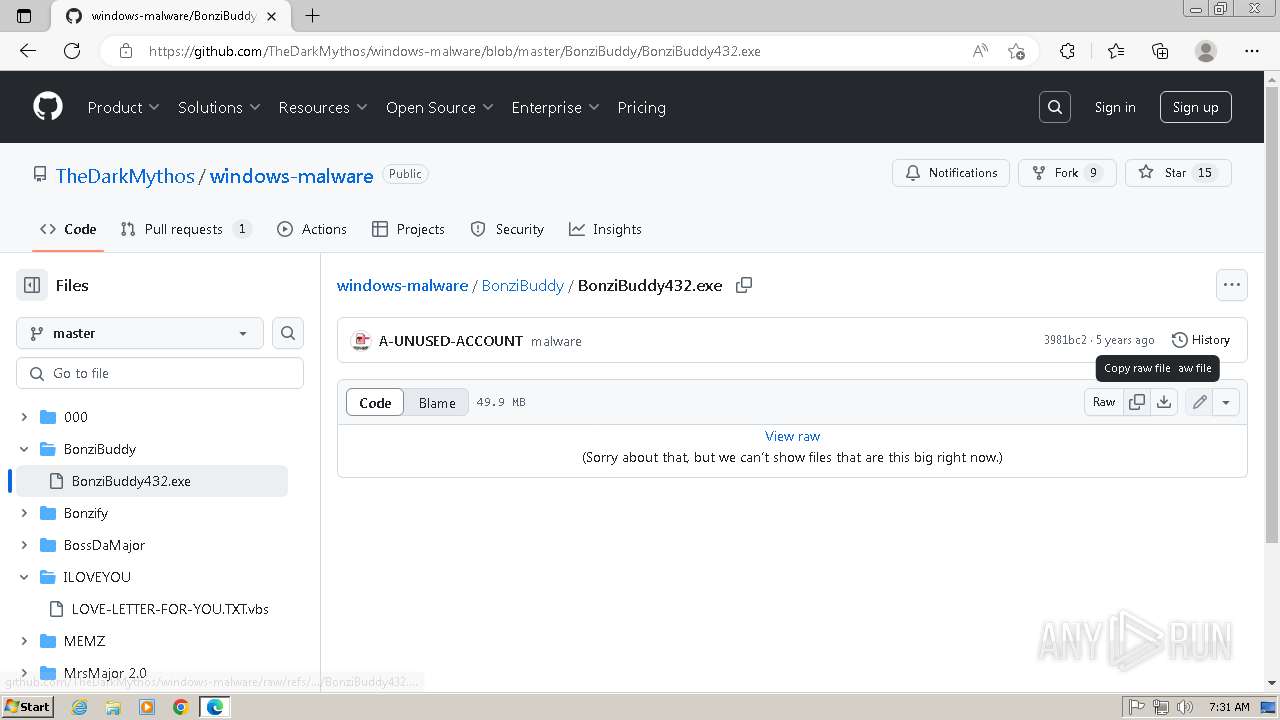Click the Edge taskbar icon
The image size is (1280, 720).
pyautogui.click(x=214, y=707)
